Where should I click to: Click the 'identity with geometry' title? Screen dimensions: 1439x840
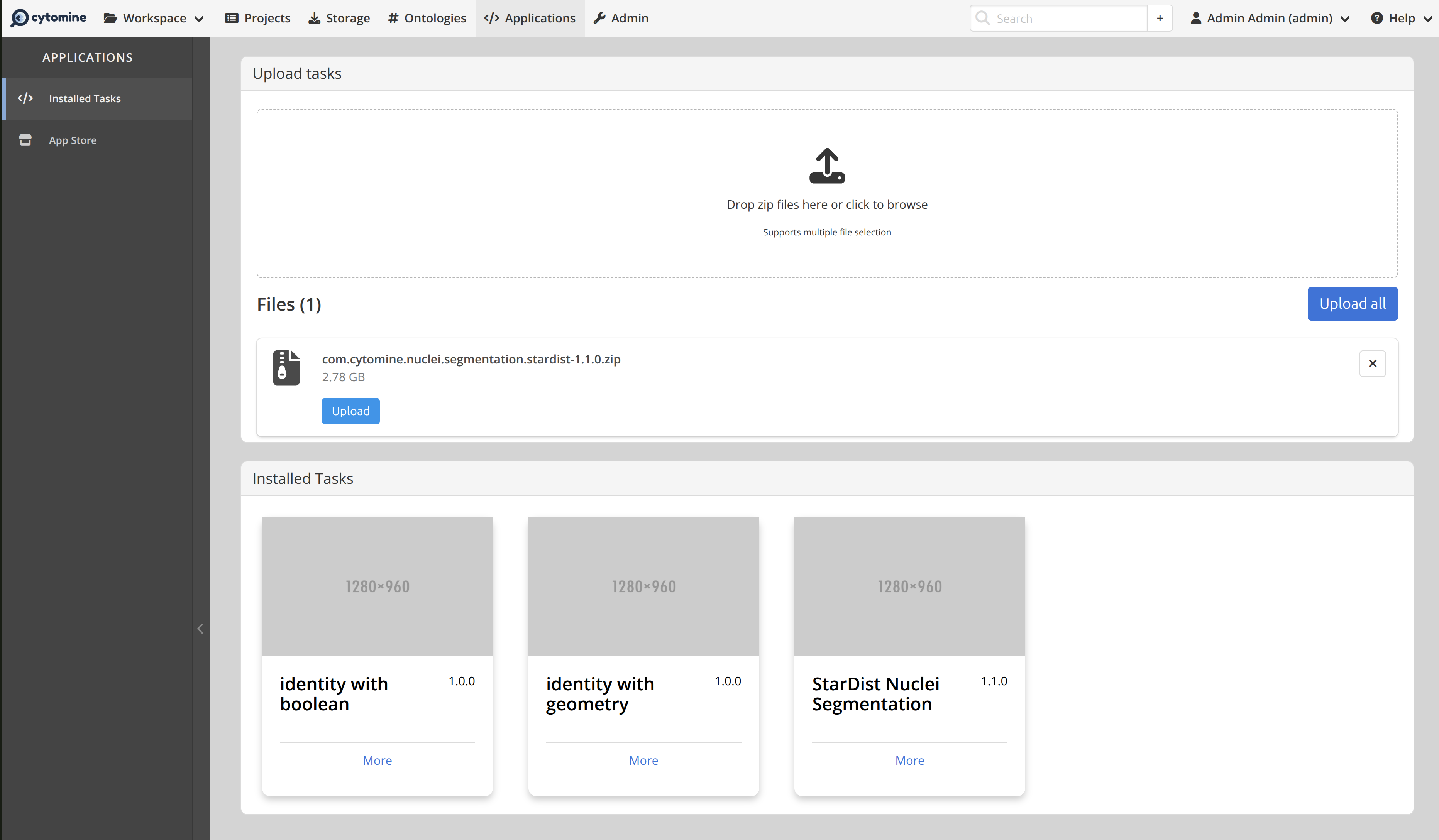tap(600, 694)
